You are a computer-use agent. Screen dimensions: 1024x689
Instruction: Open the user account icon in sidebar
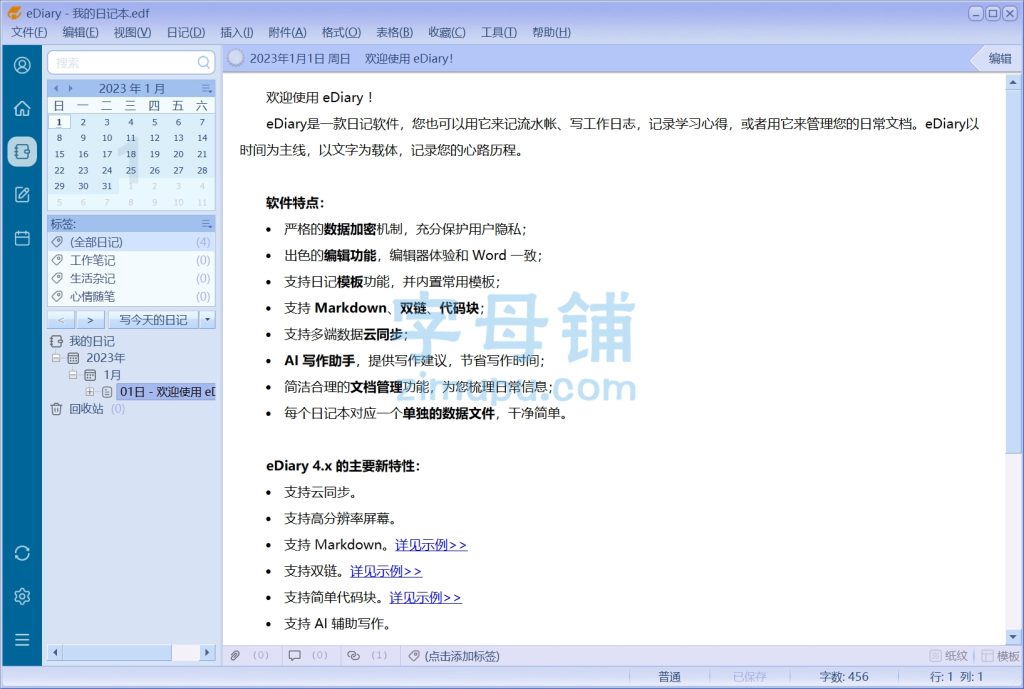point(22,65)
